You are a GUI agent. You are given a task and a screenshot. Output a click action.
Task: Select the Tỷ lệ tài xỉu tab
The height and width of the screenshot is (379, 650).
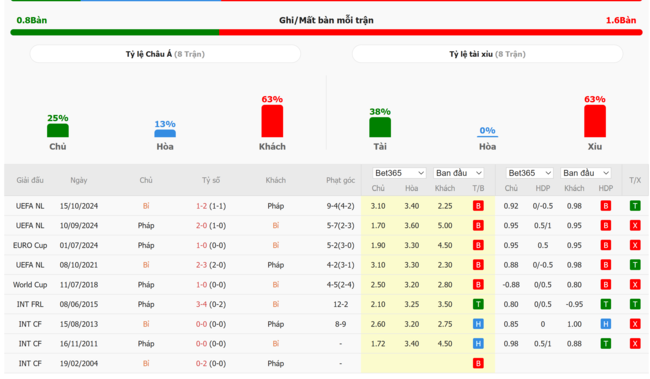coord(487,54)
